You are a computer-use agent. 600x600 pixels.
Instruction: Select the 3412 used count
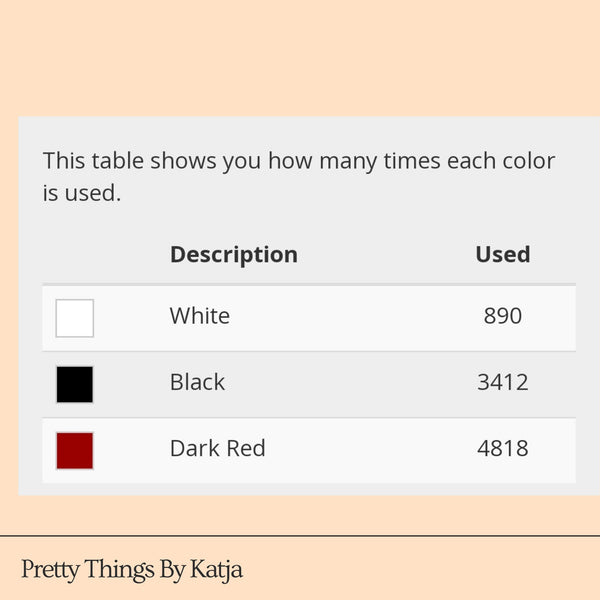point(502,382)
